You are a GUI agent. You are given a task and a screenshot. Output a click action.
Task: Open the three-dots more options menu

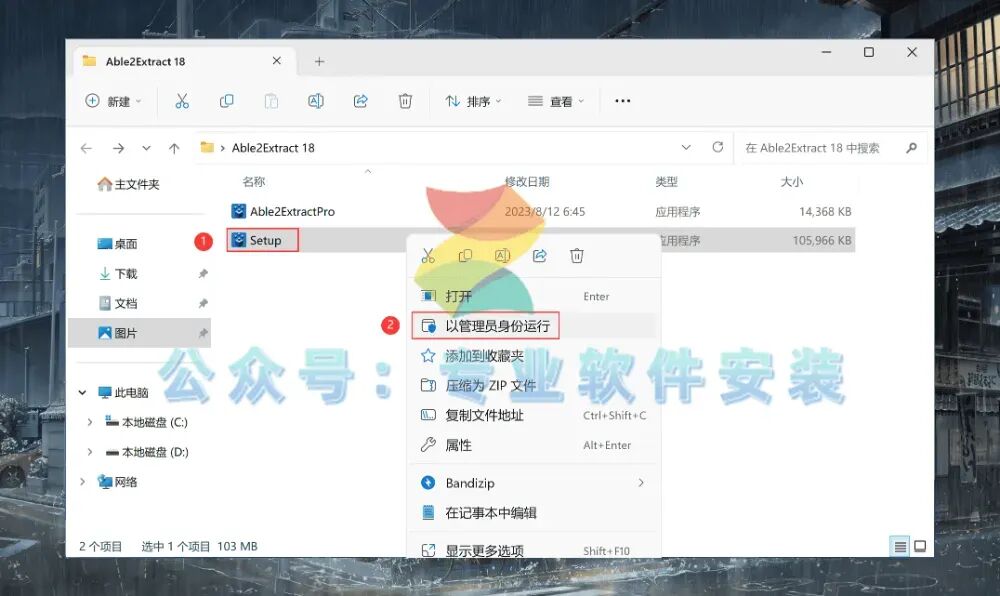pyautogui.click(x=622, y=101)
